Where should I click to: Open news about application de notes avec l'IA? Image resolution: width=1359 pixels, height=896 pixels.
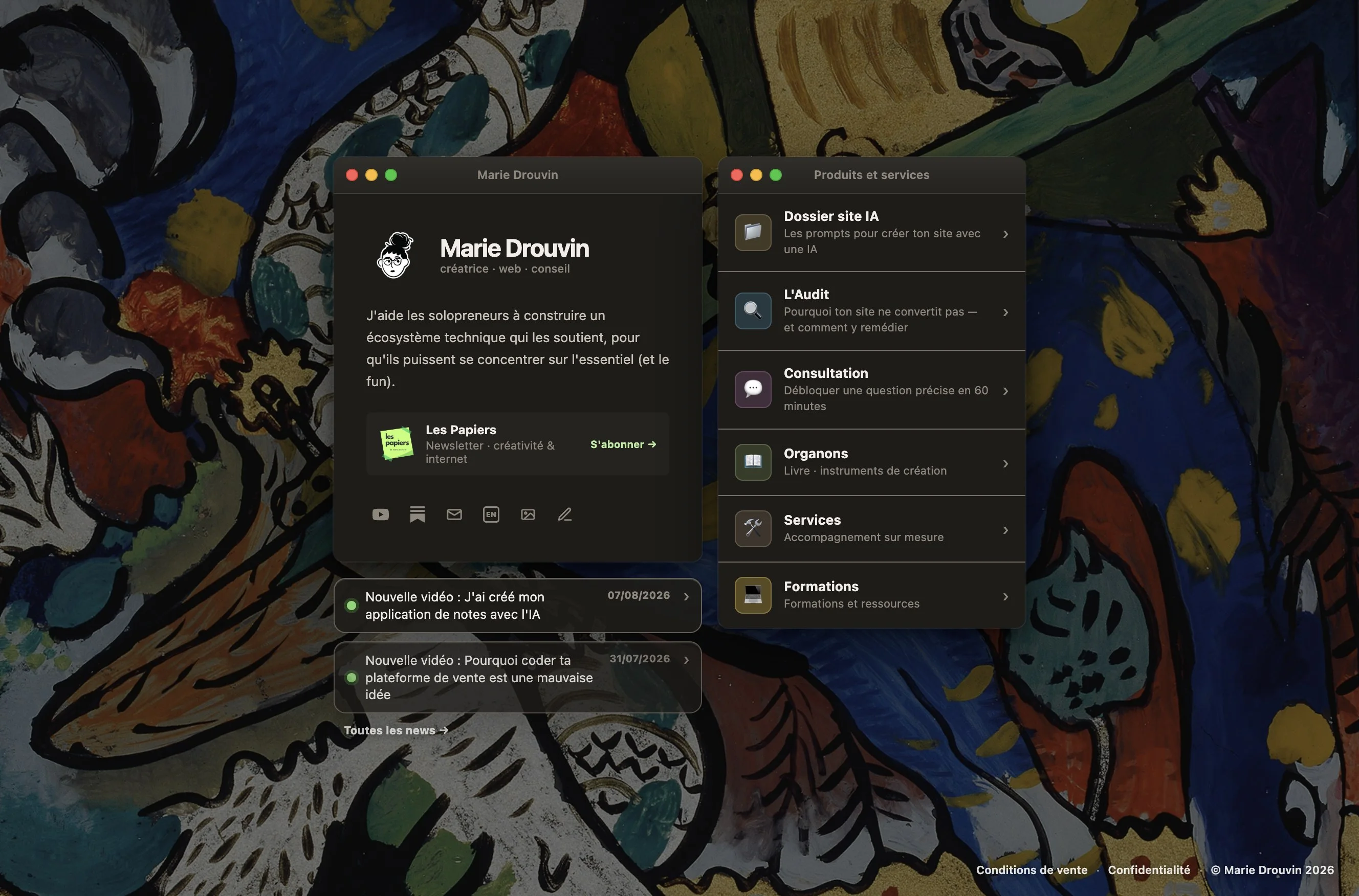click(517, 605)
